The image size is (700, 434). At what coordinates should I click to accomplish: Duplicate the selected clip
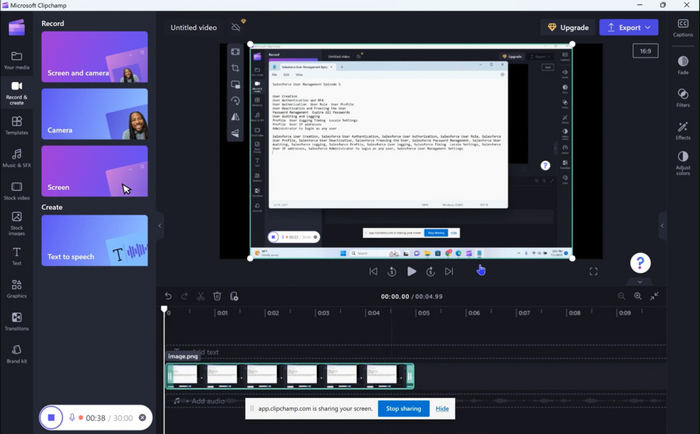click(233, 296)
